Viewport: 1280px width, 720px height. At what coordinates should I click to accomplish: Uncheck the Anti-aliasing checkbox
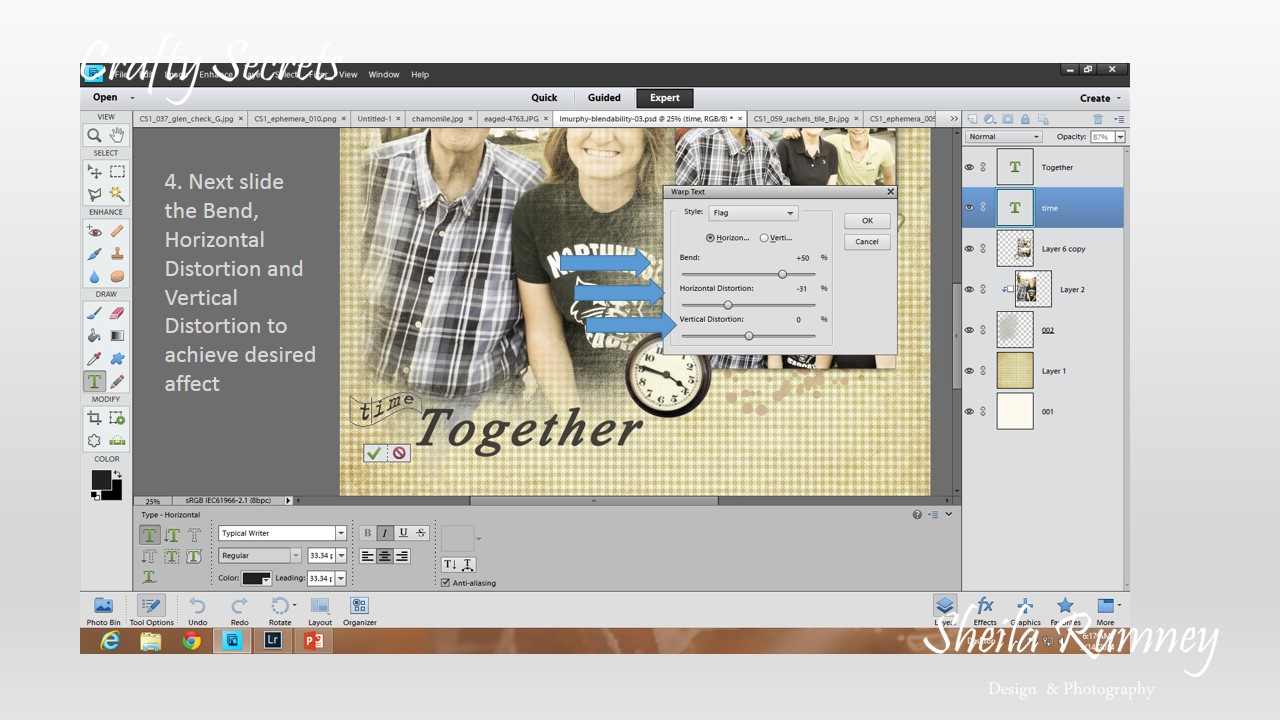[x=445, y=582]
